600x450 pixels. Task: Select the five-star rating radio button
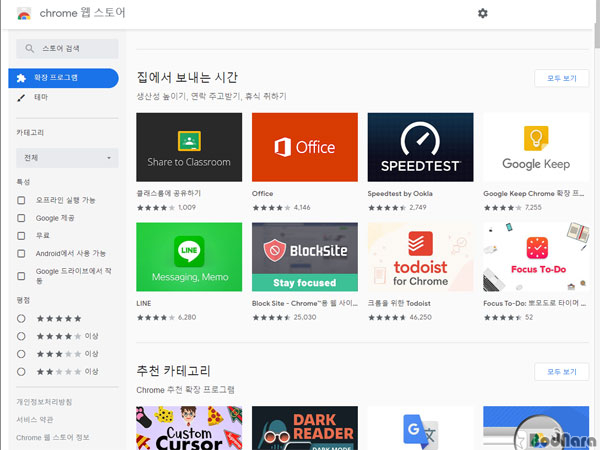[x=22, y=318]
